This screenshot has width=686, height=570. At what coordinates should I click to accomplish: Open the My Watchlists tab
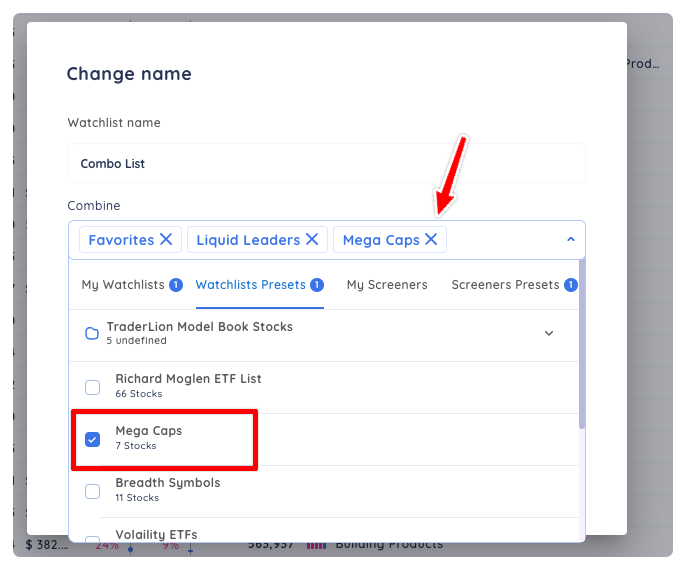(132, 285)
